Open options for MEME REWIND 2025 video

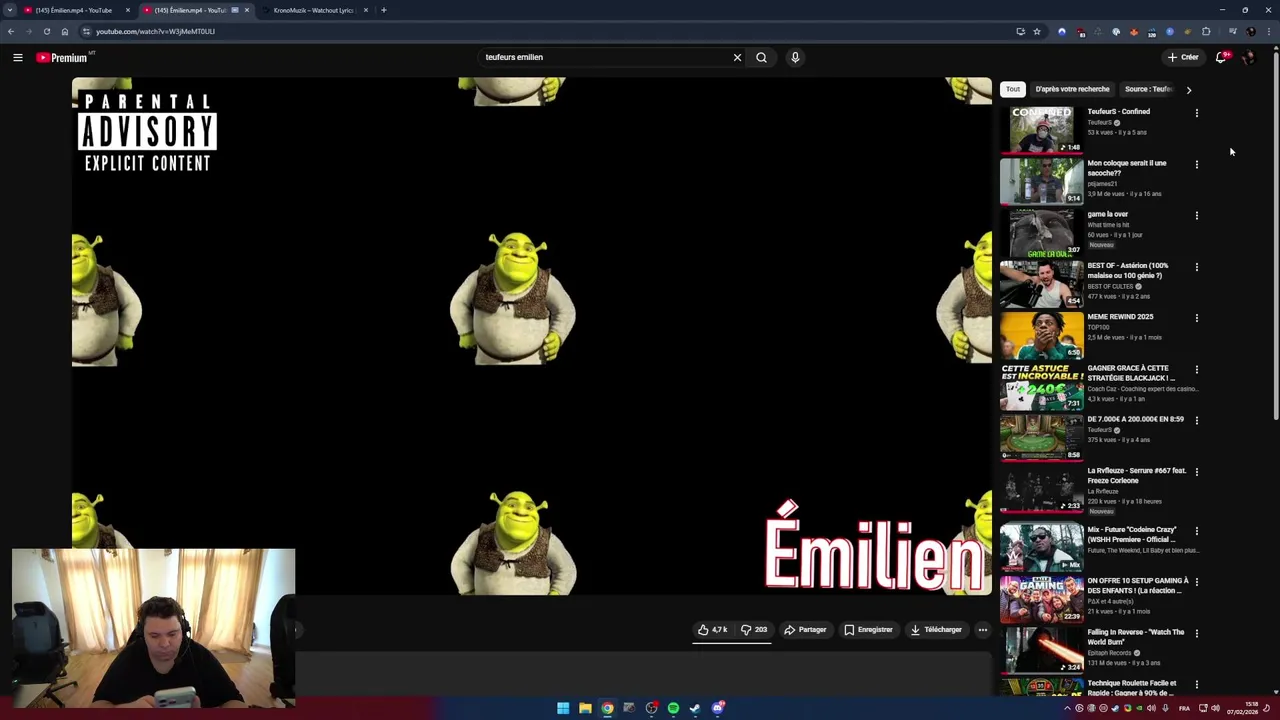tap(1196, 318)
